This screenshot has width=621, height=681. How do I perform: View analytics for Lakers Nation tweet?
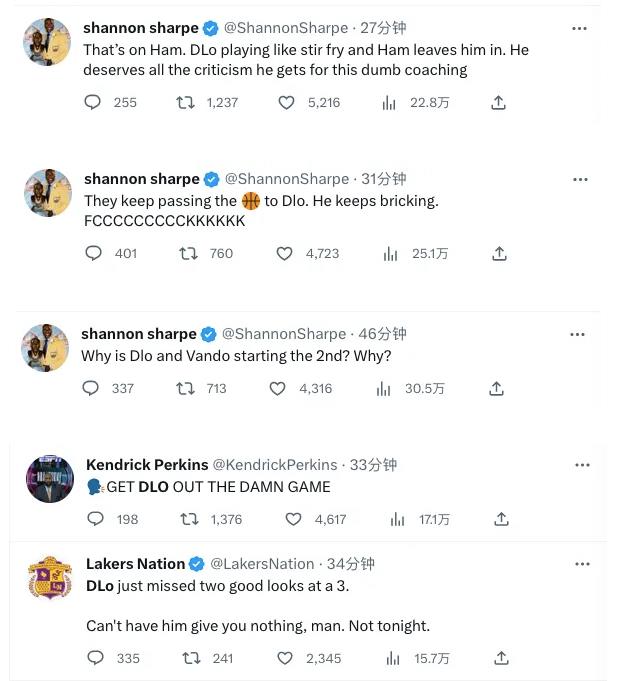click(x=397, y=658)
